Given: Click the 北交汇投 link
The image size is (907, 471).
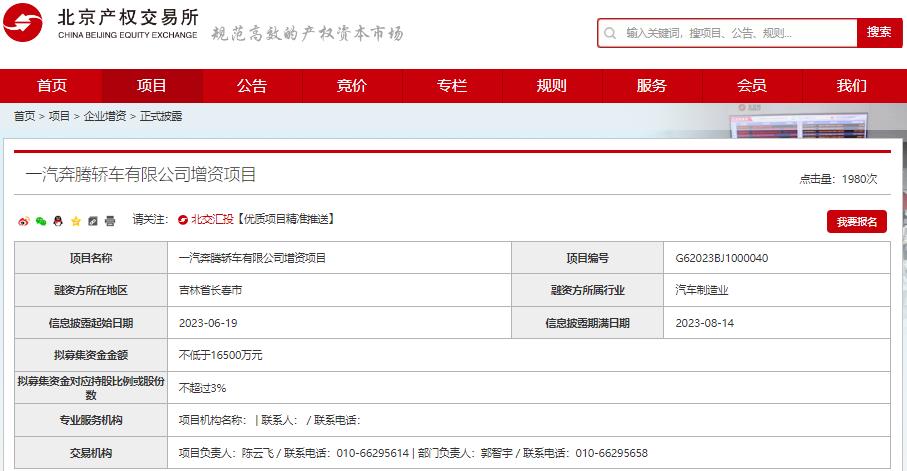Looking at the screenshot, I should click(x=211, y=219).
